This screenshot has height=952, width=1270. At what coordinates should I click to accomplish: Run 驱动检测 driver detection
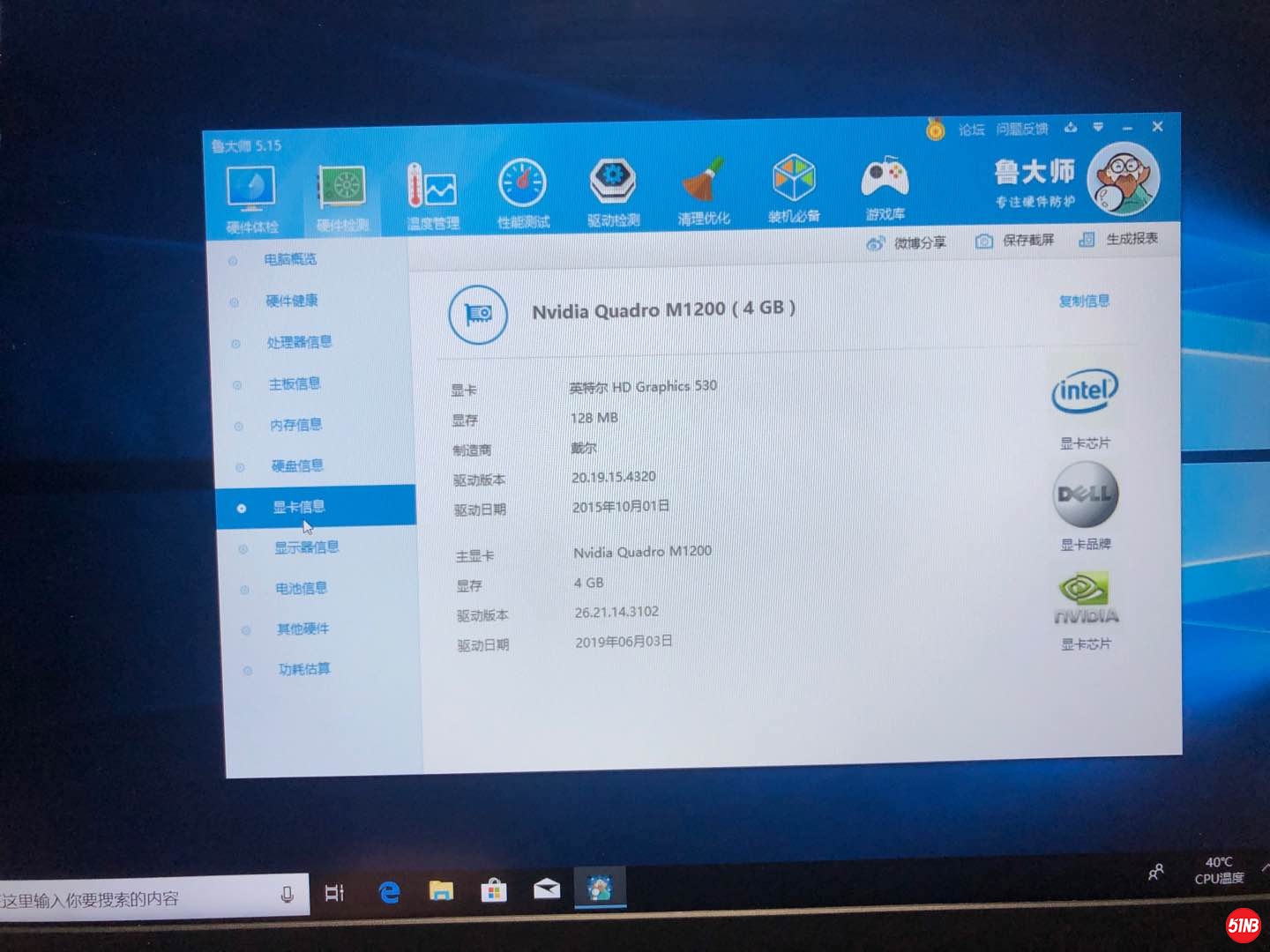pos(612,190)
